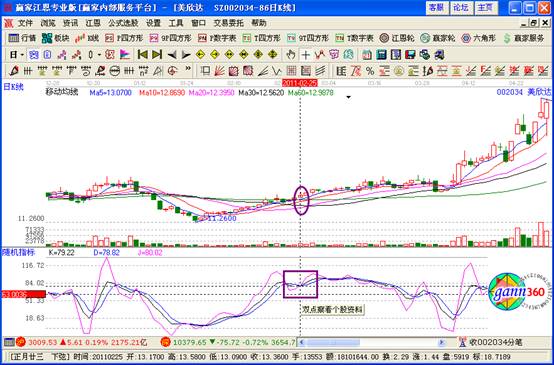Open the 六角形 hexagon tool

click(478, 38)
